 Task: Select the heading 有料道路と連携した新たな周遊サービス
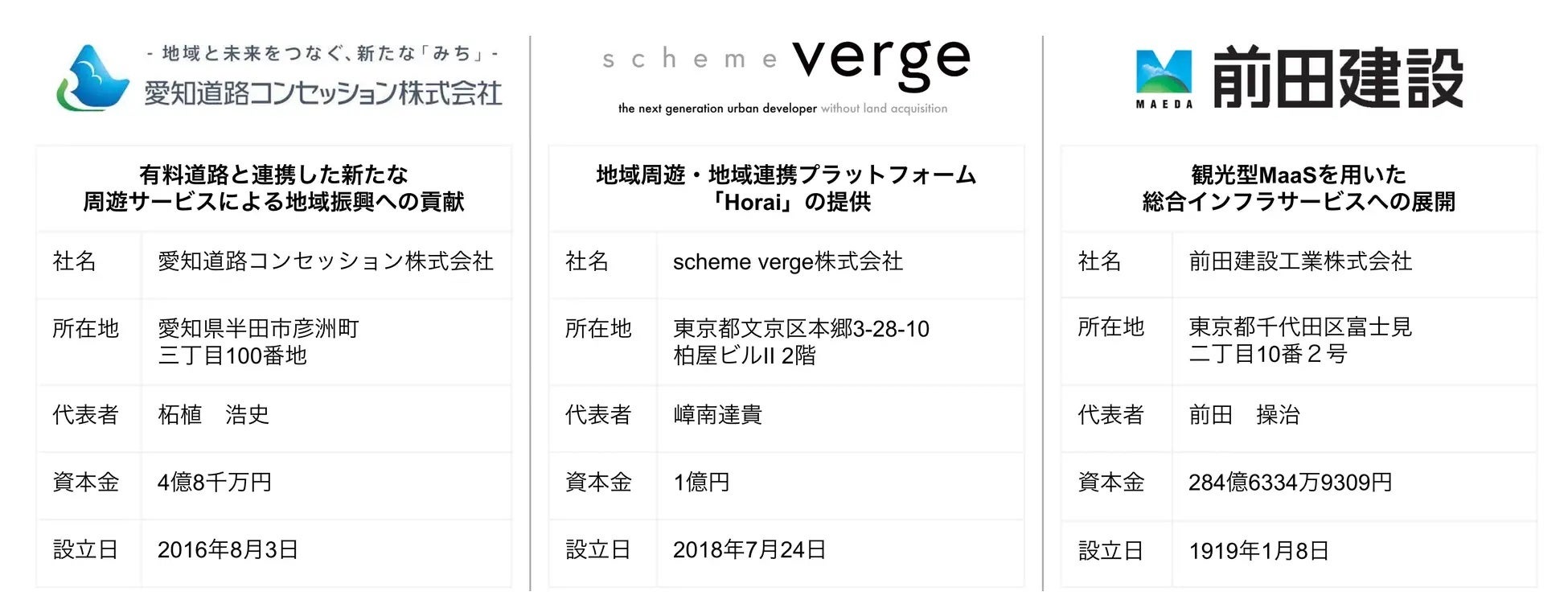click(273, 188)
